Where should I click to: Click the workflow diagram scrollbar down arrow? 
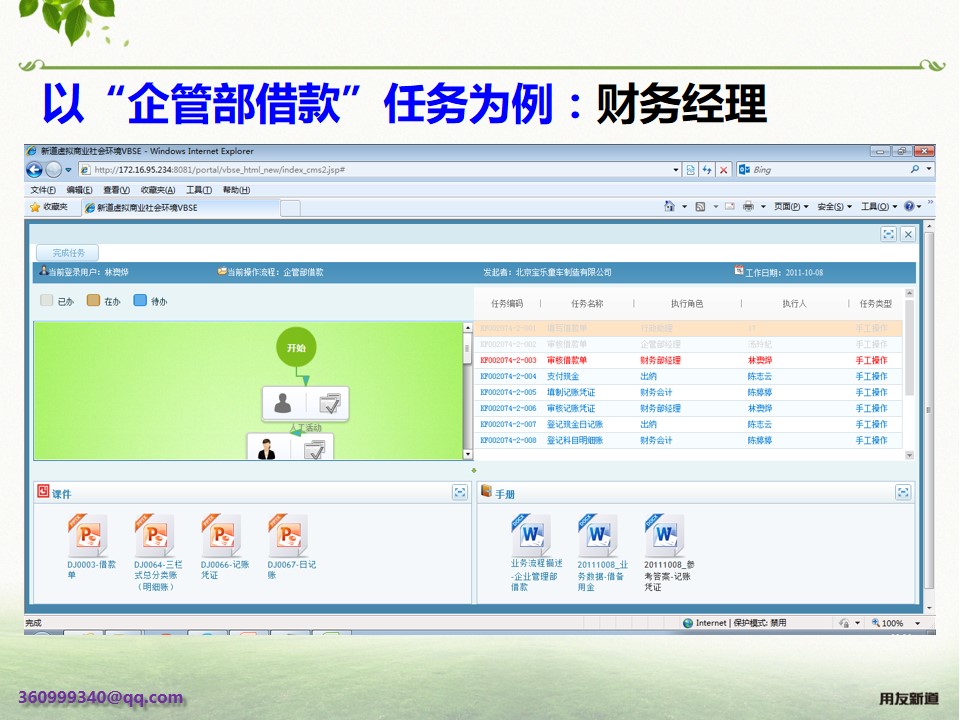[x=468, y=454]
